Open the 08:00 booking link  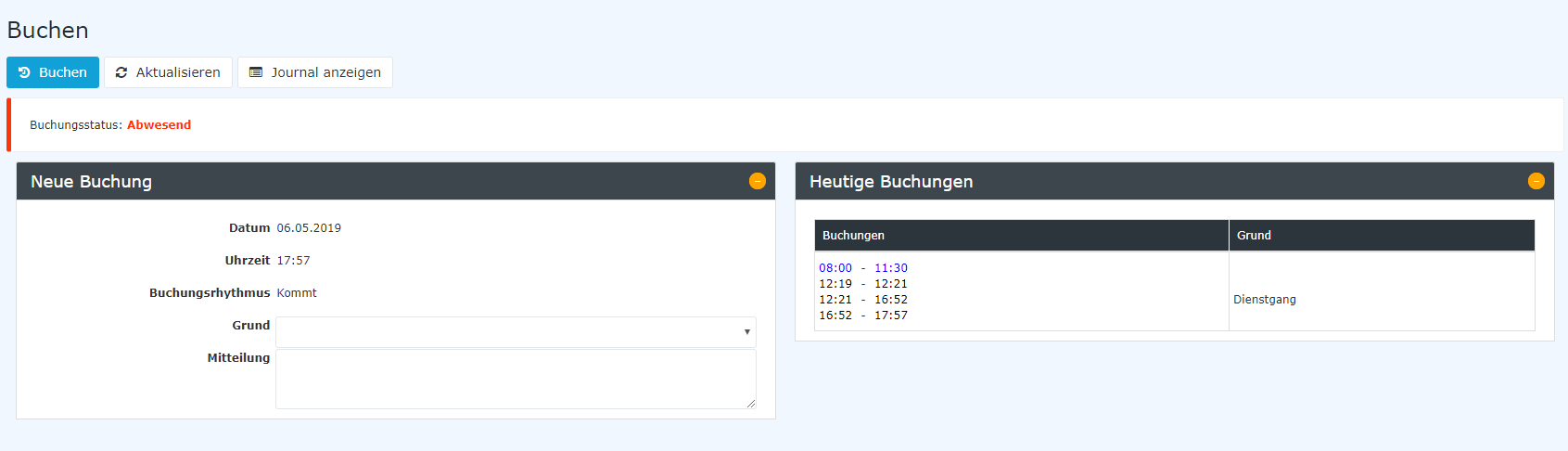coord(835,268)
